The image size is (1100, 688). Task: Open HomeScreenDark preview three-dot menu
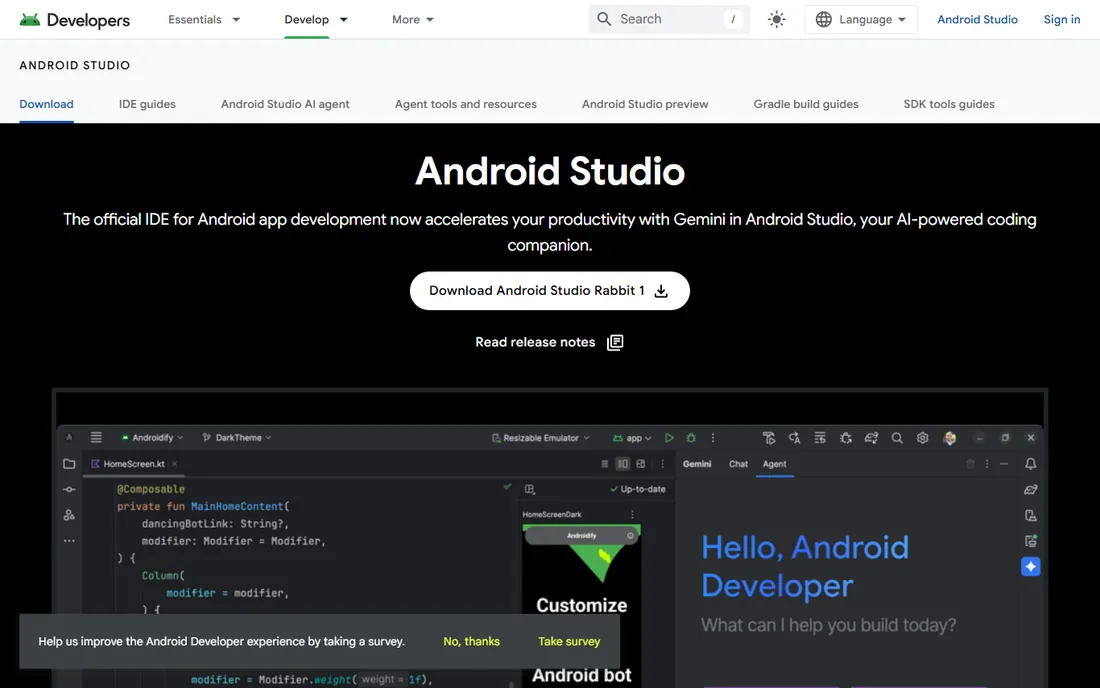632,514
